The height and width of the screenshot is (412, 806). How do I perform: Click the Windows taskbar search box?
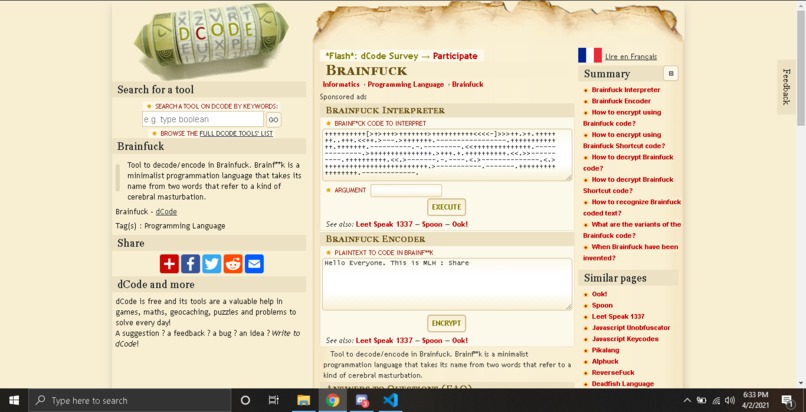[x=130, y=400]
